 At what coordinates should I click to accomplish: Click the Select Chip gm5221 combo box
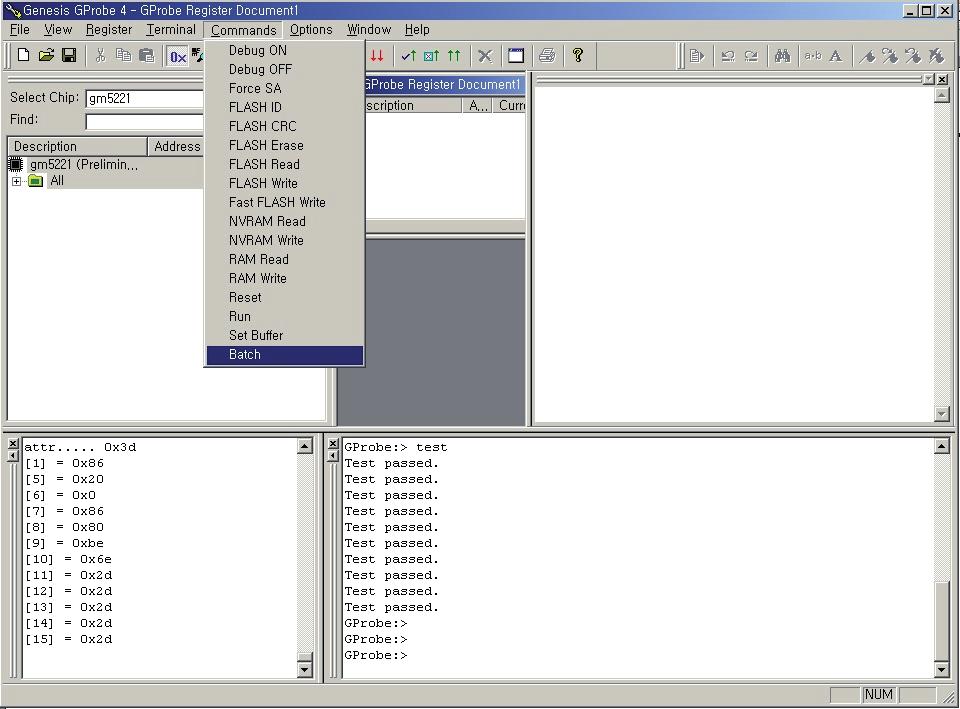144,99
